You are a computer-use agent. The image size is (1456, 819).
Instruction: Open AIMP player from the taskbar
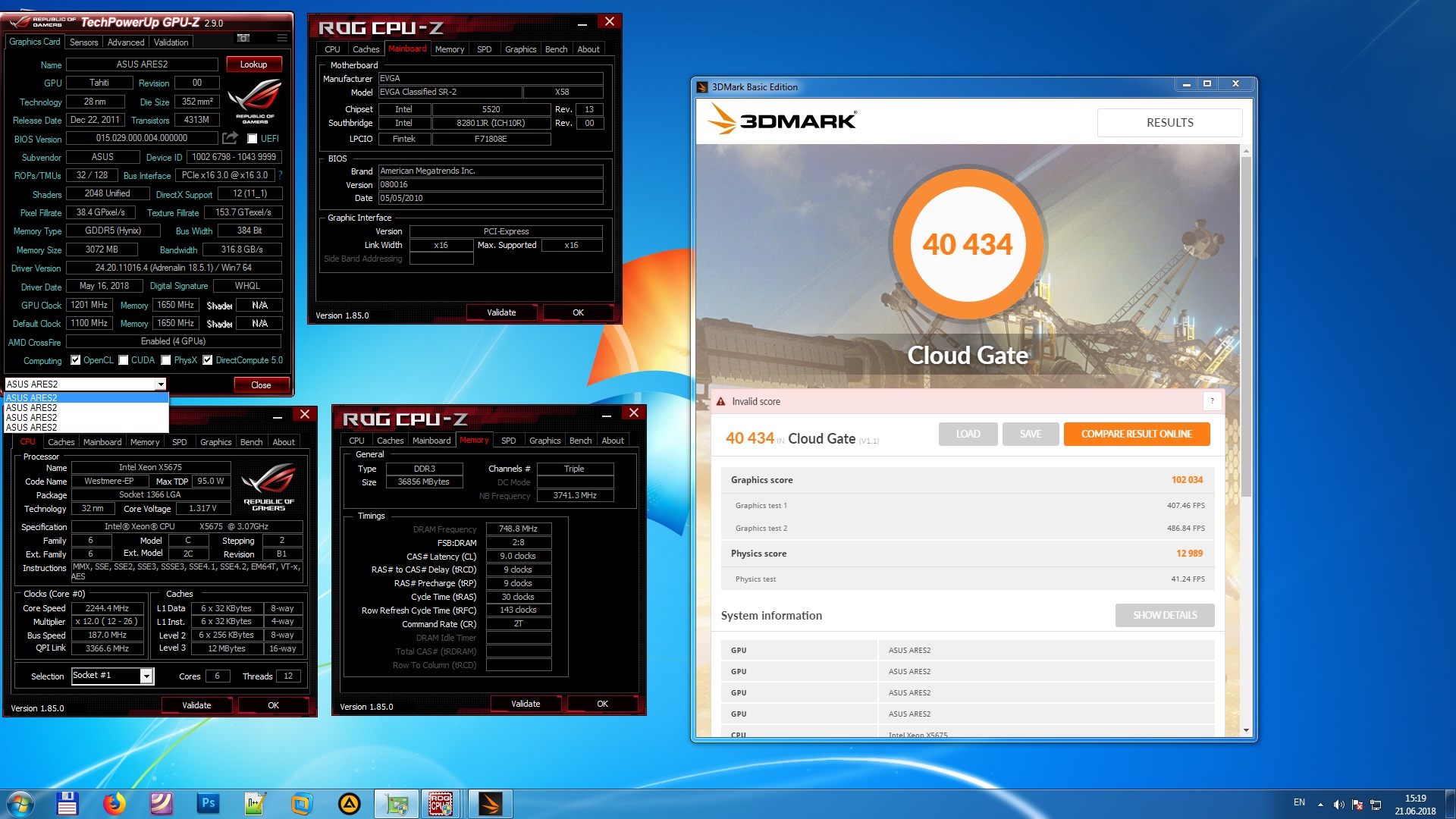pos(349,804)
